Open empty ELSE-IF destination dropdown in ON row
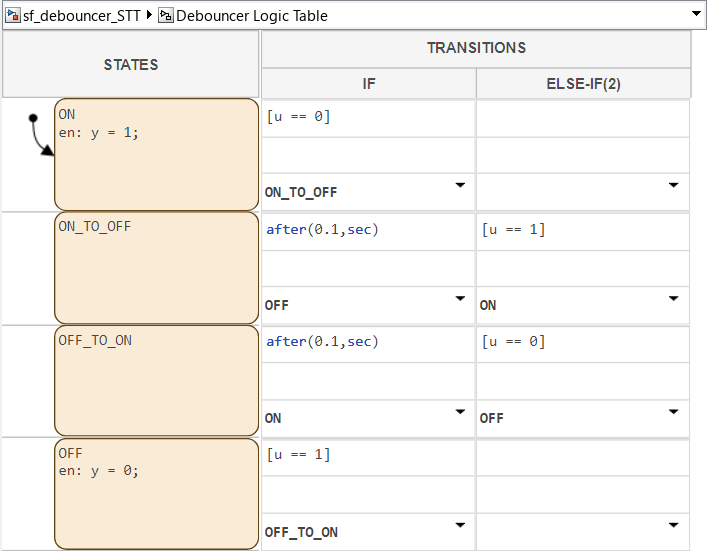The width and height of the screenshot is (707, 551). coord(674,186)
